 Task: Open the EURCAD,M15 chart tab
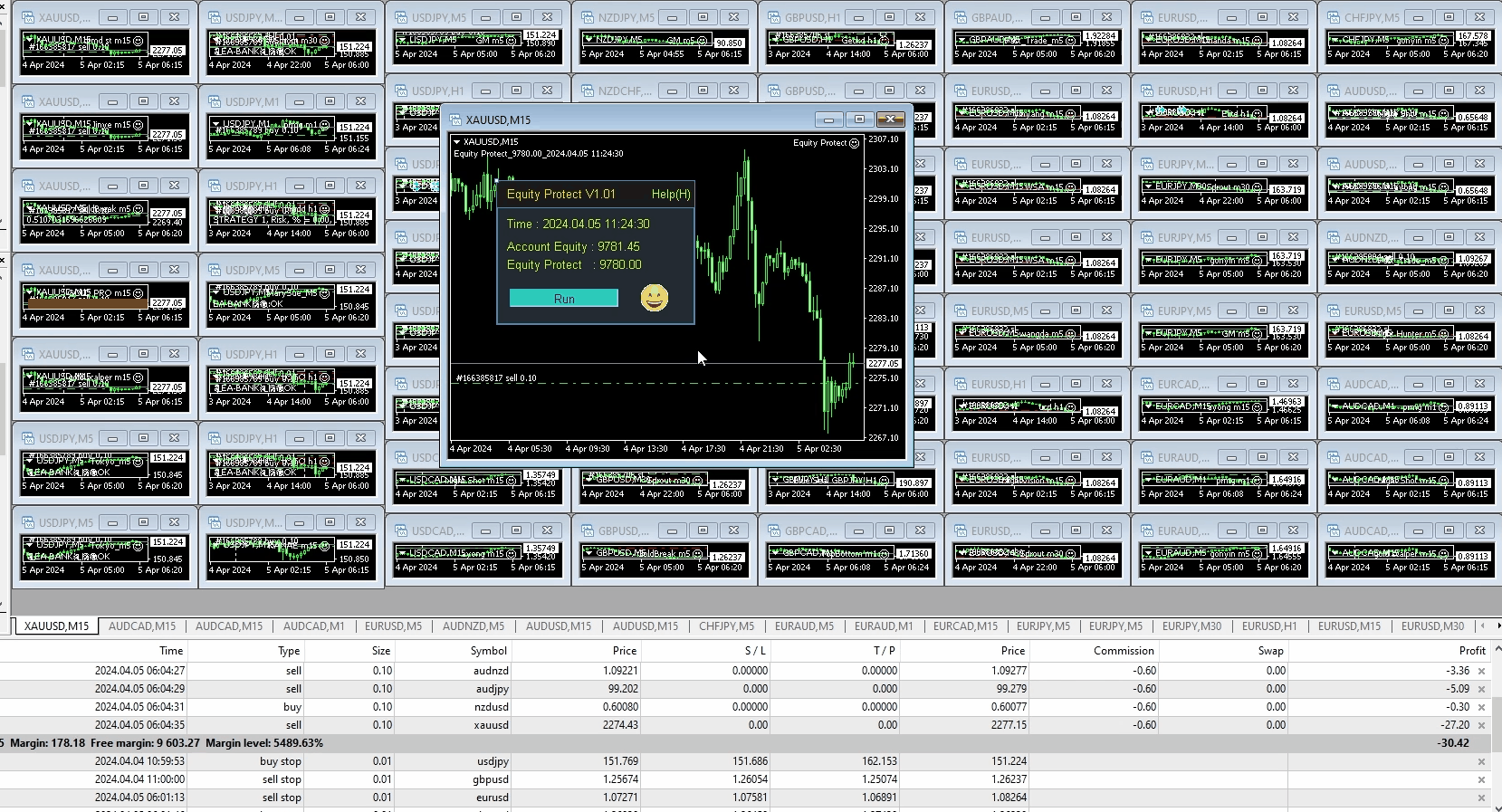(x=965, y=626)
